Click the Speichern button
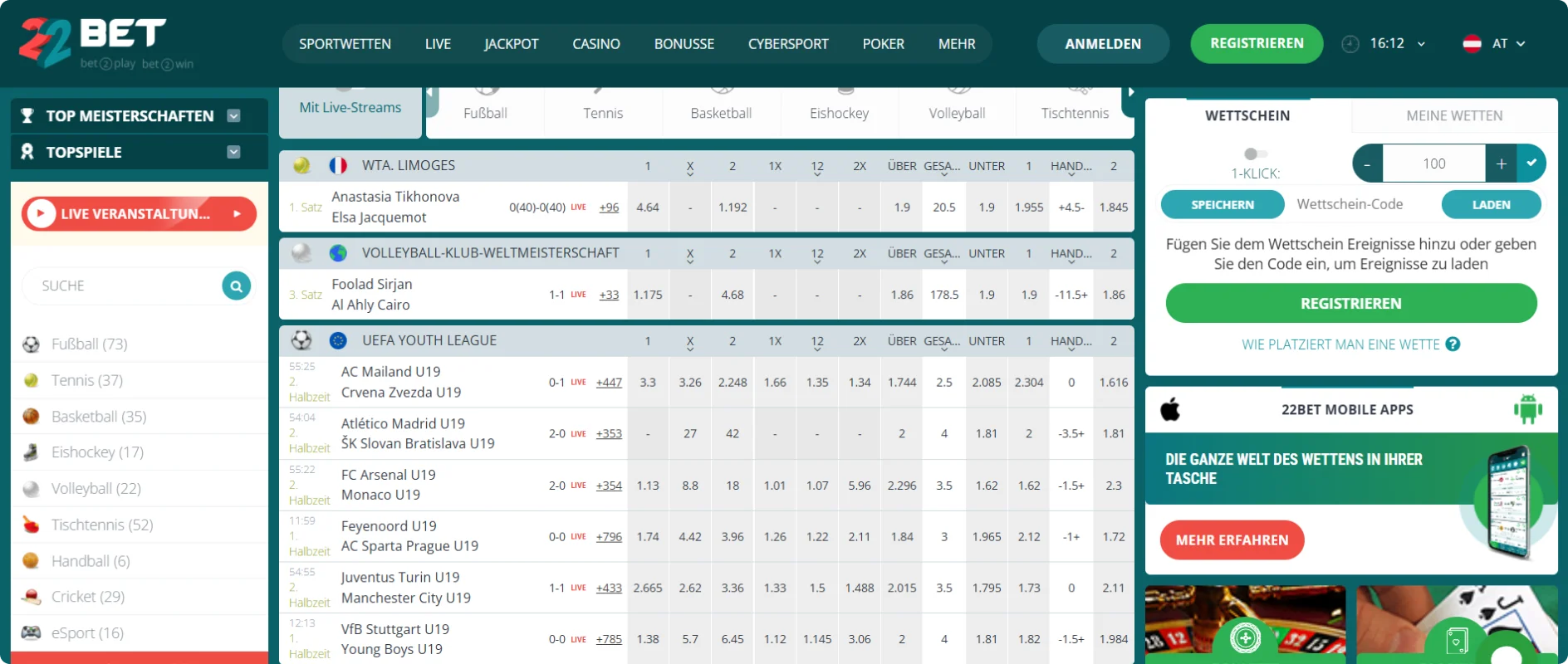Image resolution: width=1568 pixels, height=664 pixels. click(1223, 204)
